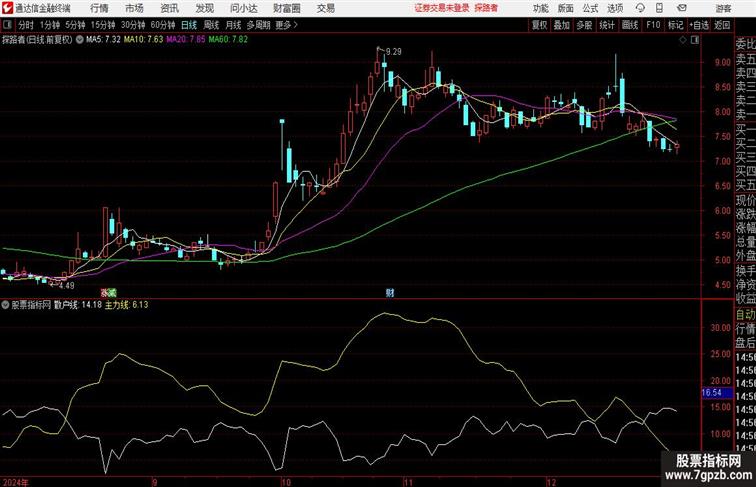Switch to the 15分钟 period

tap(103, 25)
